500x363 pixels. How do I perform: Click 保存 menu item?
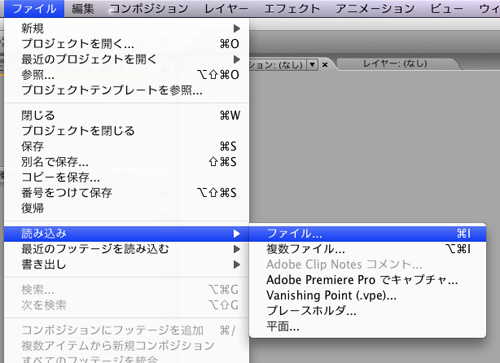pyautogui.click(x=127, y=146)
